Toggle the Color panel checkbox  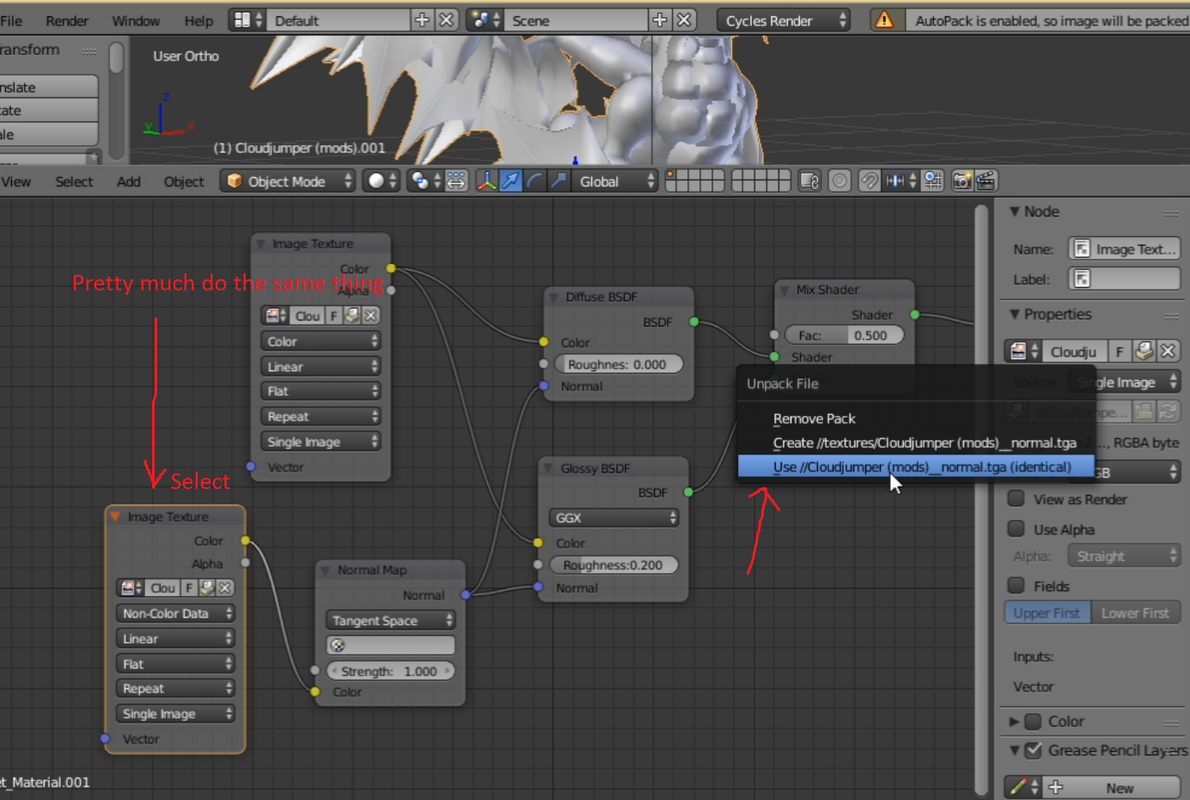(x=1033, y=721)
